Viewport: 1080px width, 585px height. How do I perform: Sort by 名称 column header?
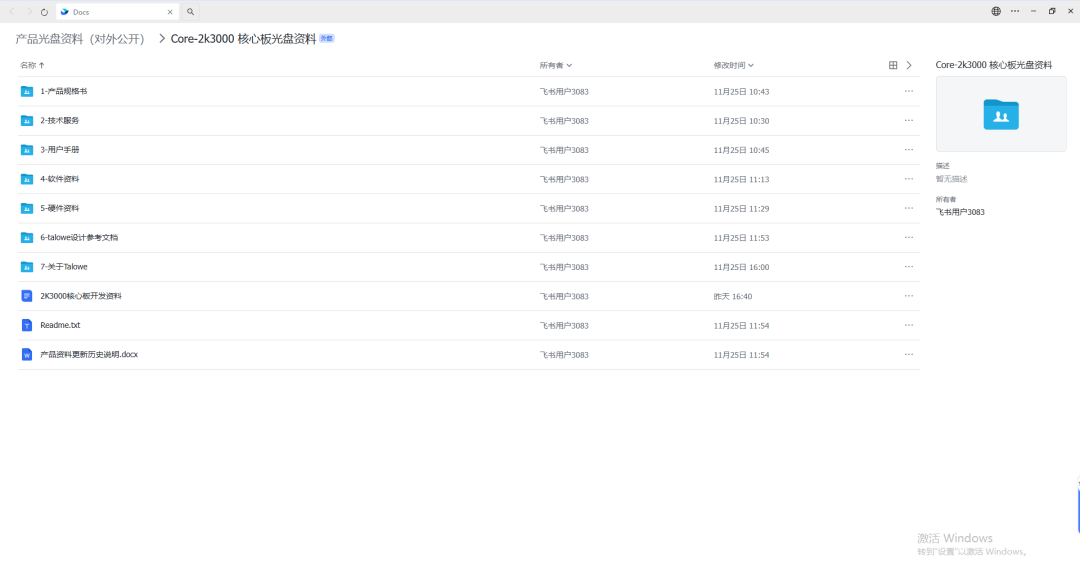point(32,65)
